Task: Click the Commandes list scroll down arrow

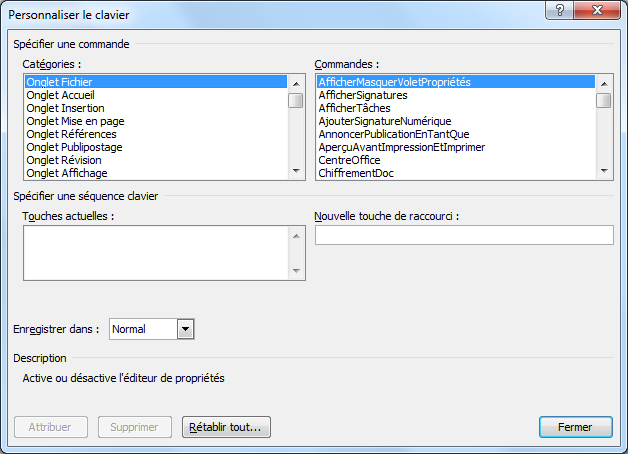Action: point(604,171)
